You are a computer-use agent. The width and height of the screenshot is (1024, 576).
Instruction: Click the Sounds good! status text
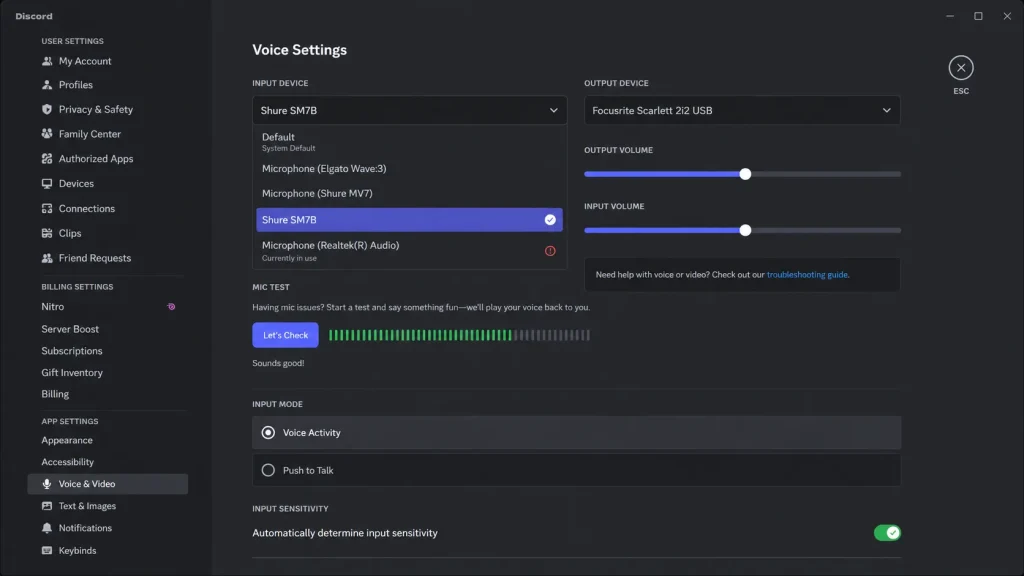point(278,363)
